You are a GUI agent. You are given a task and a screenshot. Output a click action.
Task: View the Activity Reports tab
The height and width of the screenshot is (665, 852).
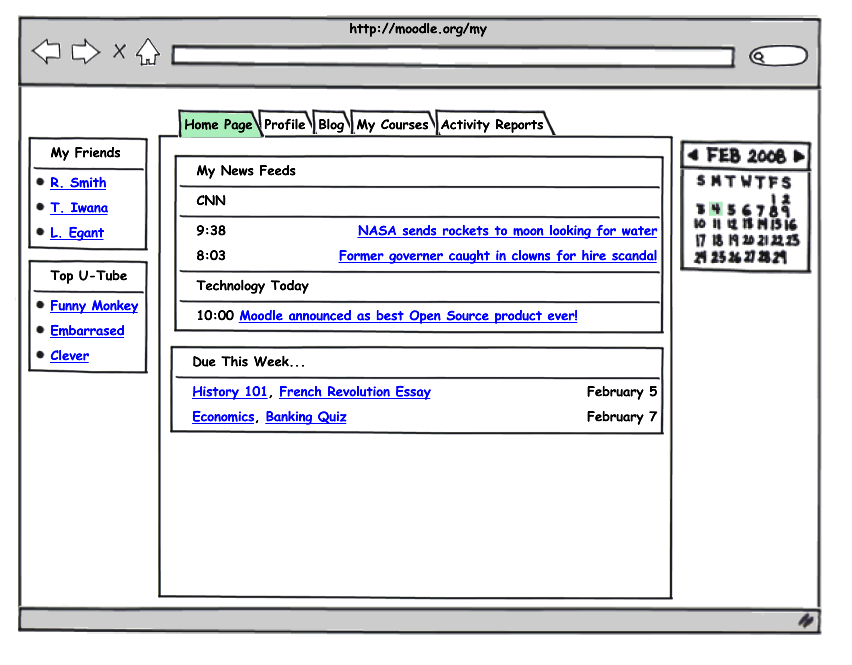(x=492, y=124)
